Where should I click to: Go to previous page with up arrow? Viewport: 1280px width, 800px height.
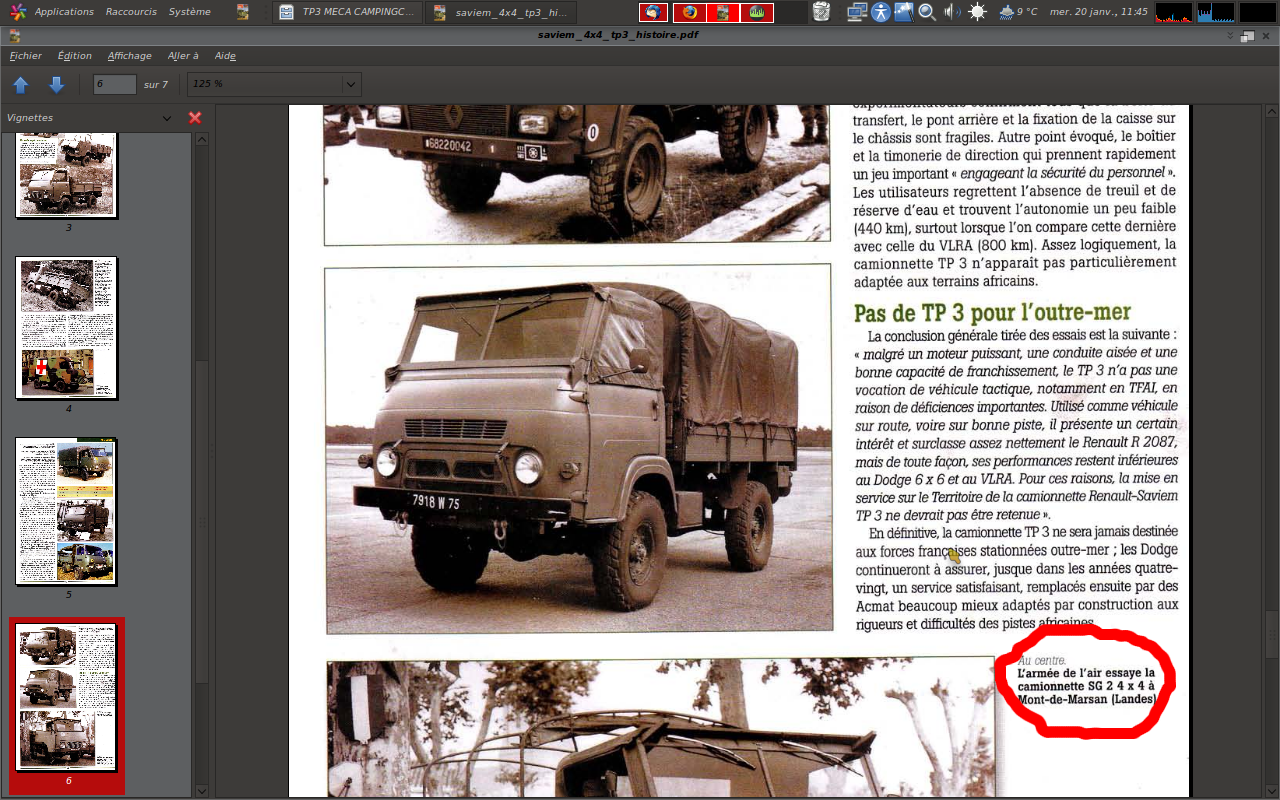(21, 85)
